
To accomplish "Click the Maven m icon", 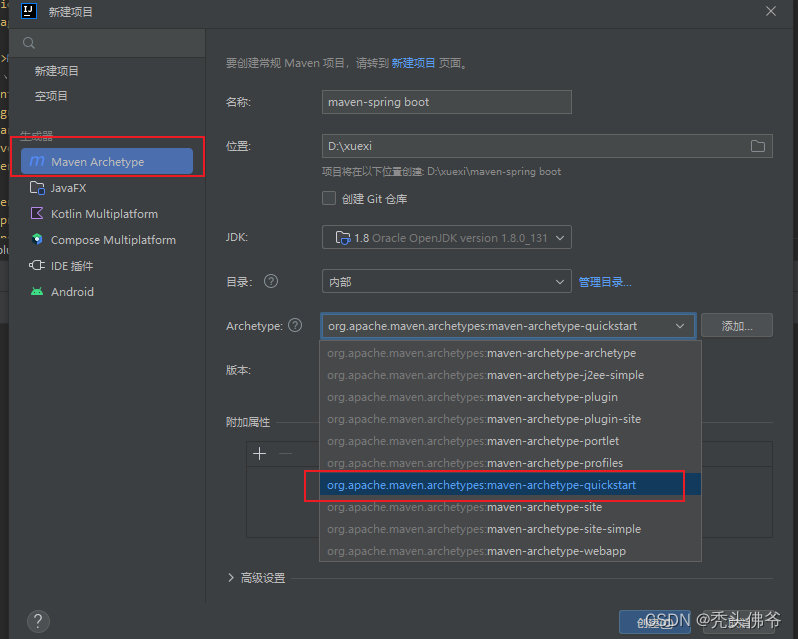I will 37,161.
